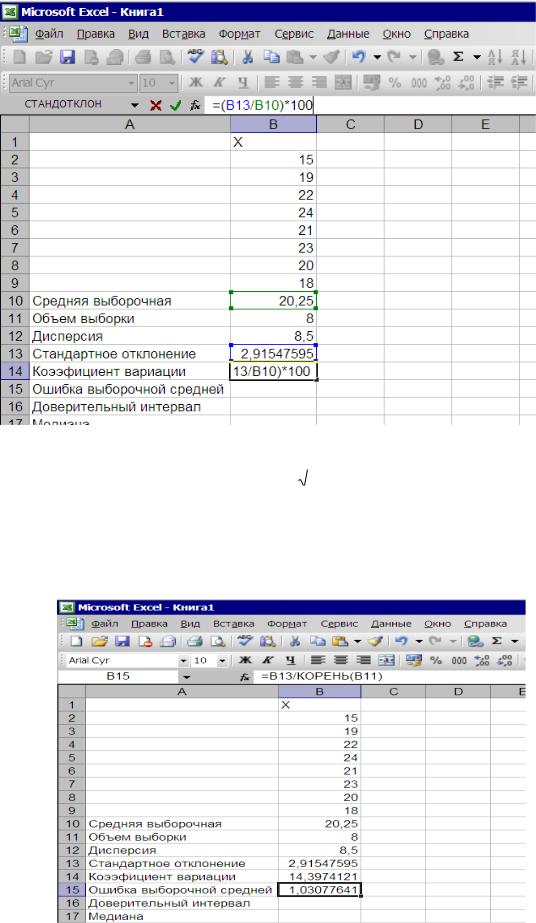Open Undo history arrow in upper window

pyautogui.click(x=377, y=57)
